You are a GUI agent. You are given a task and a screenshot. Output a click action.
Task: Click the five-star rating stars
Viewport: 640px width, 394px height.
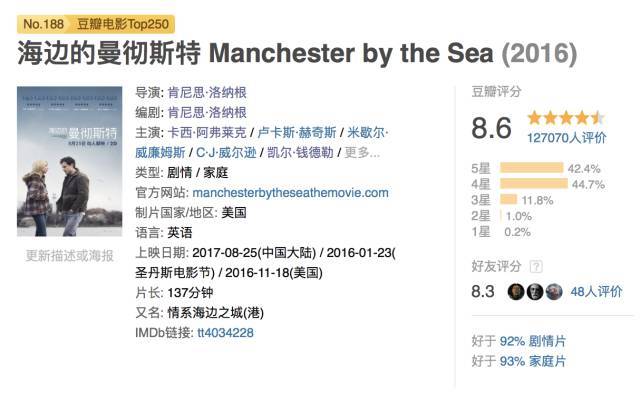[x=567, y=118]
